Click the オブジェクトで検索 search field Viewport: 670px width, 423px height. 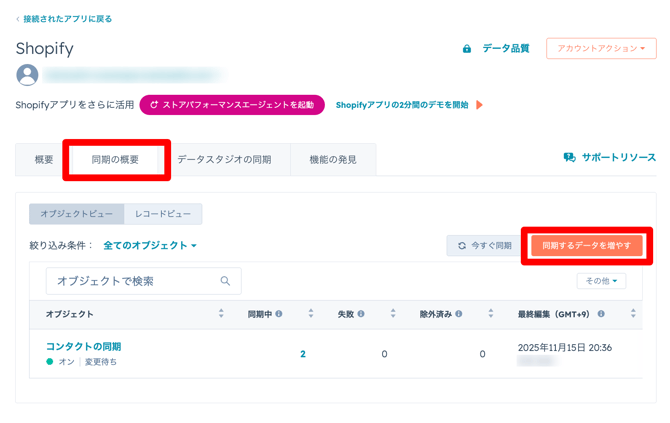135,281
